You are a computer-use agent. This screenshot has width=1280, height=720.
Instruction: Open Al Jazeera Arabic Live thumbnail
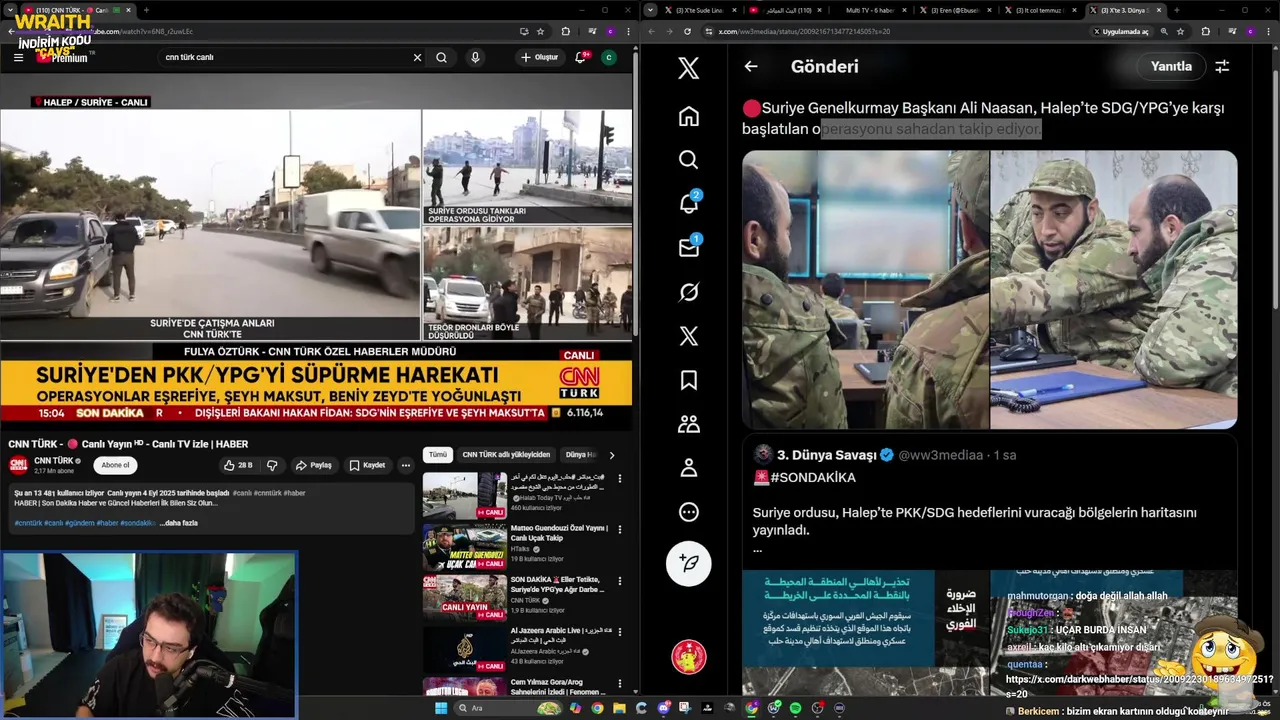click(x=464, y=649)
